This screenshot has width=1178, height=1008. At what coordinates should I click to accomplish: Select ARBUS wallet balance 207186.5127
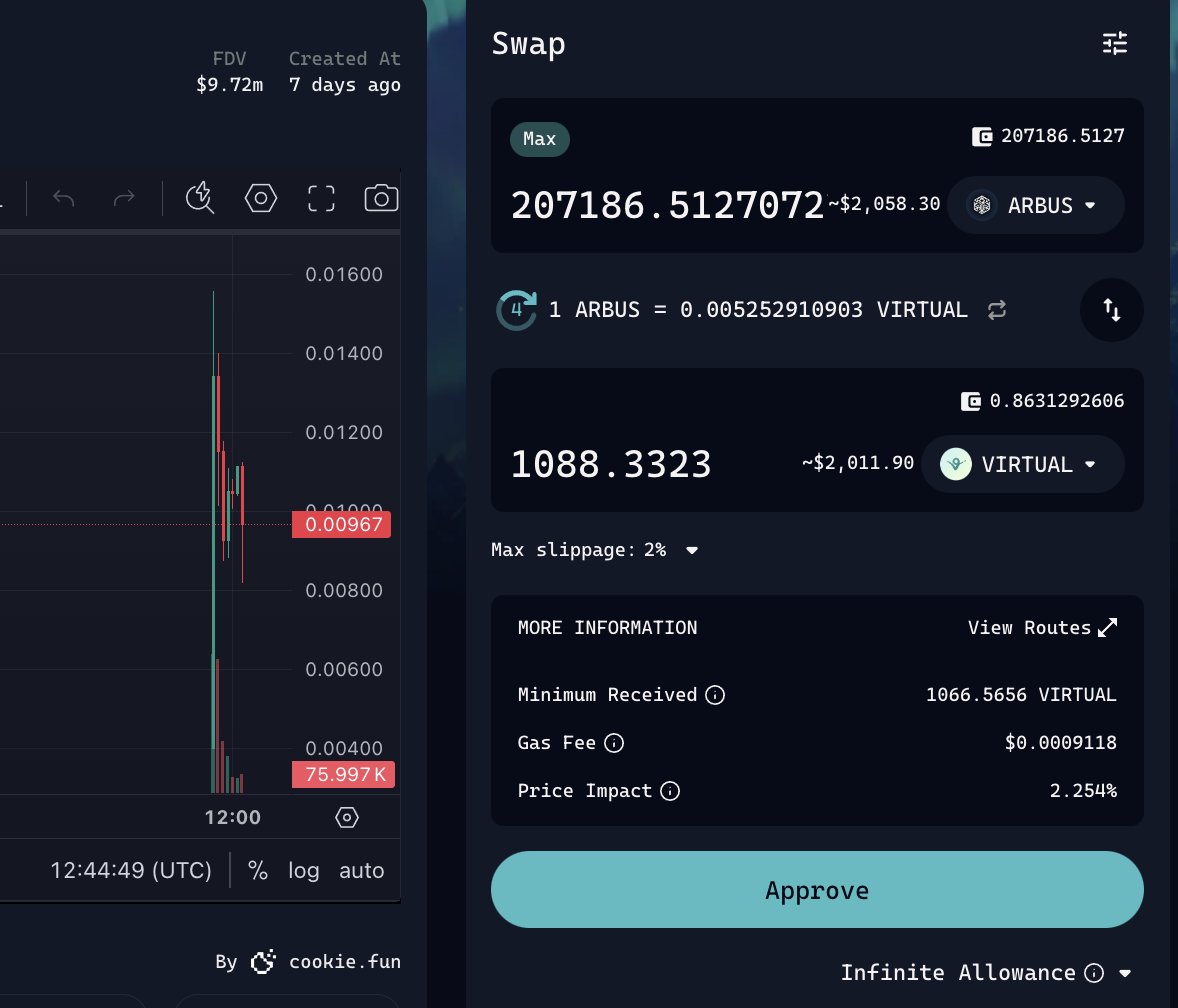[1049, 136]
